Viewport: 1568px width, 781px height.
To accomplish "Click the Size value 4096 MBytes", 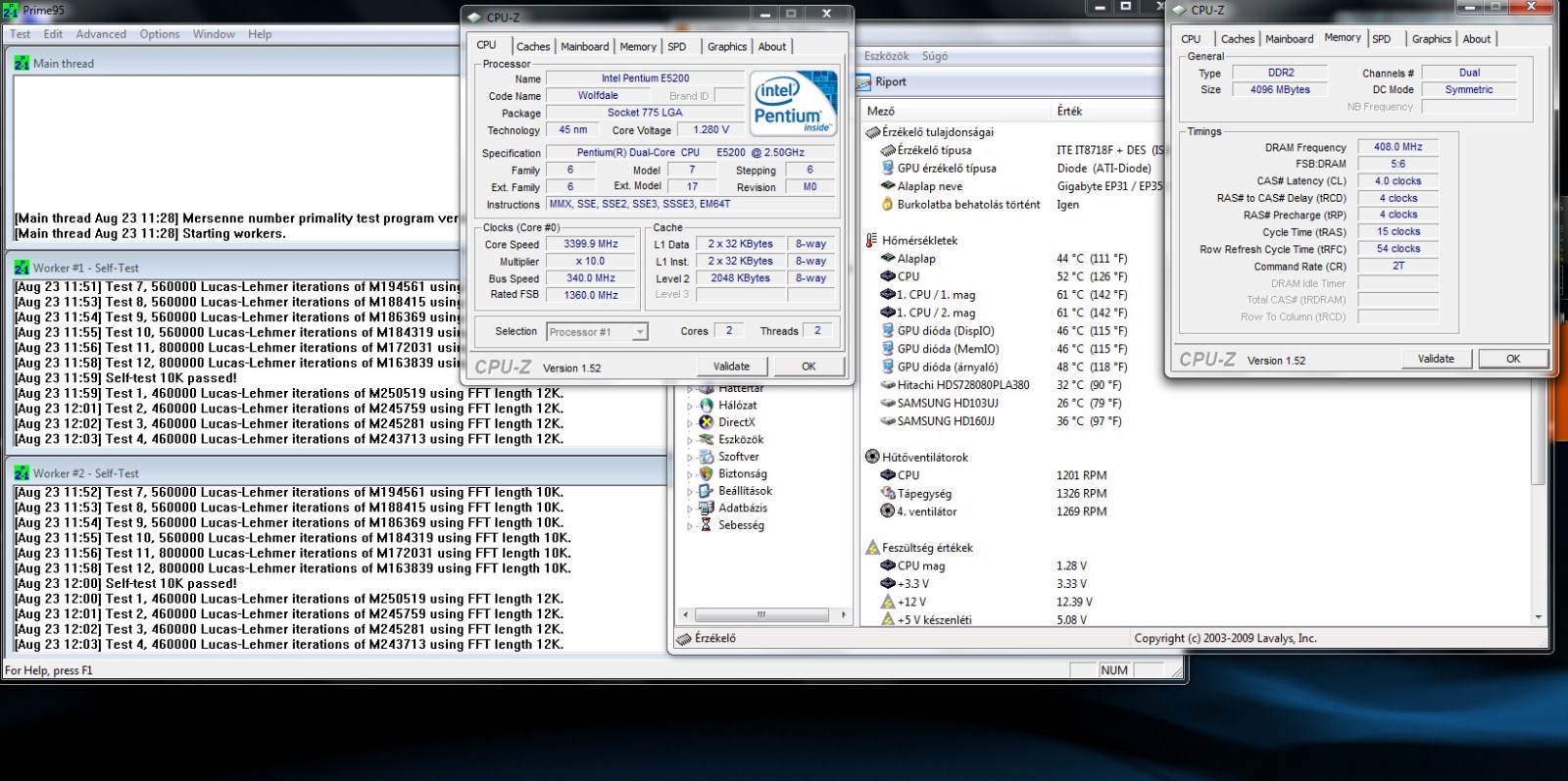I will tap(1280, 89).
